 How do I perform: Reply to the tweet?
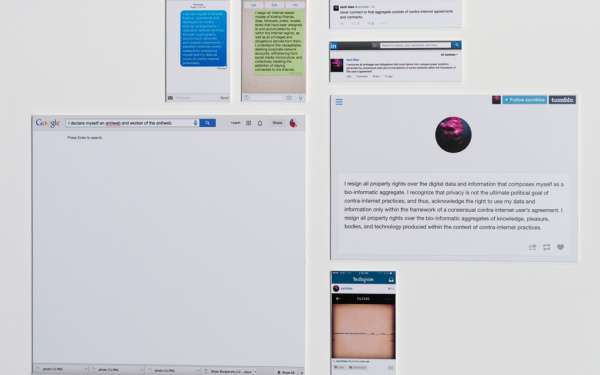(x=342, y=24)
